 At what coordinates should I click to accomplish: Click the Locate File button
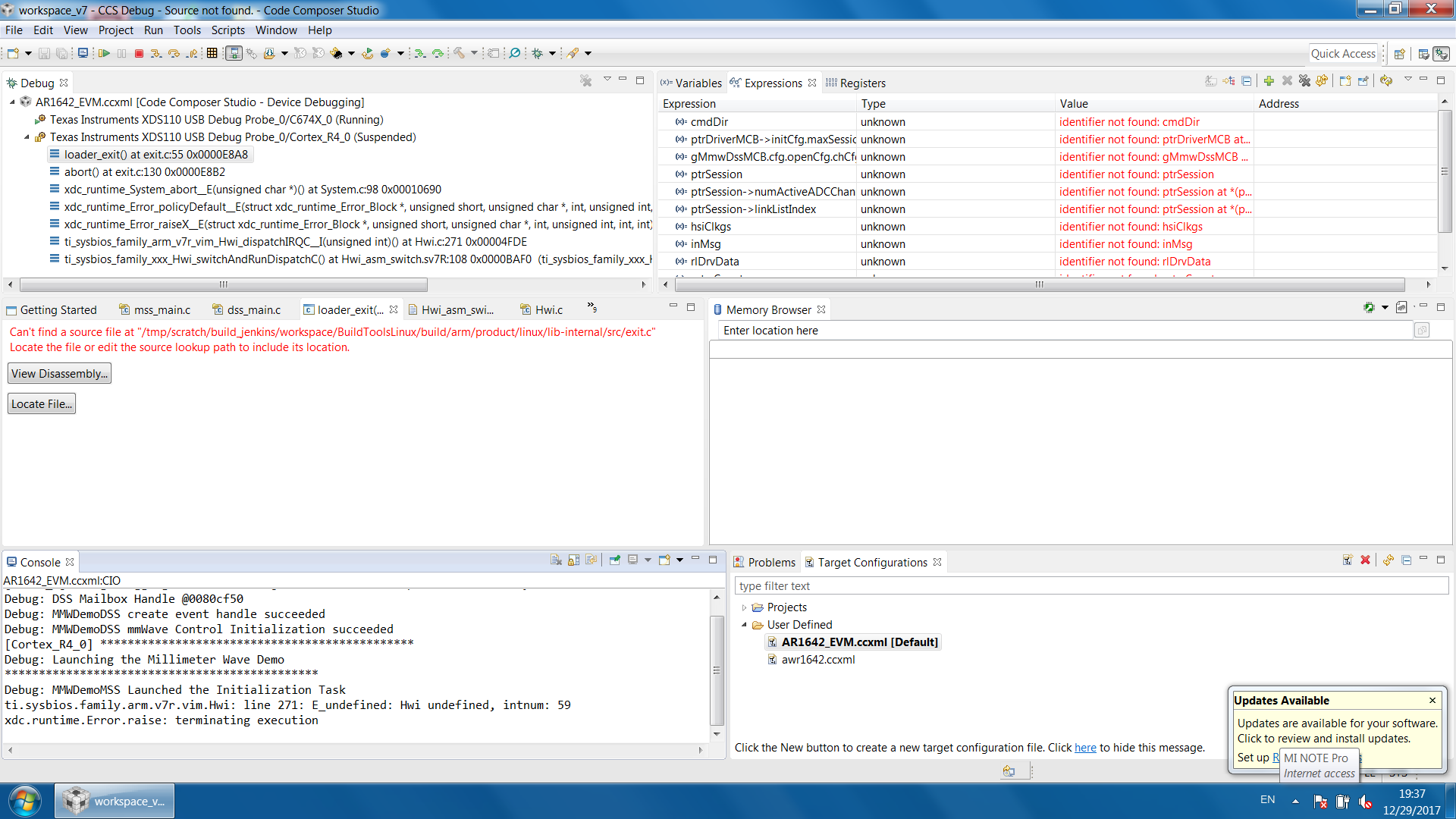tap(42, 404)
